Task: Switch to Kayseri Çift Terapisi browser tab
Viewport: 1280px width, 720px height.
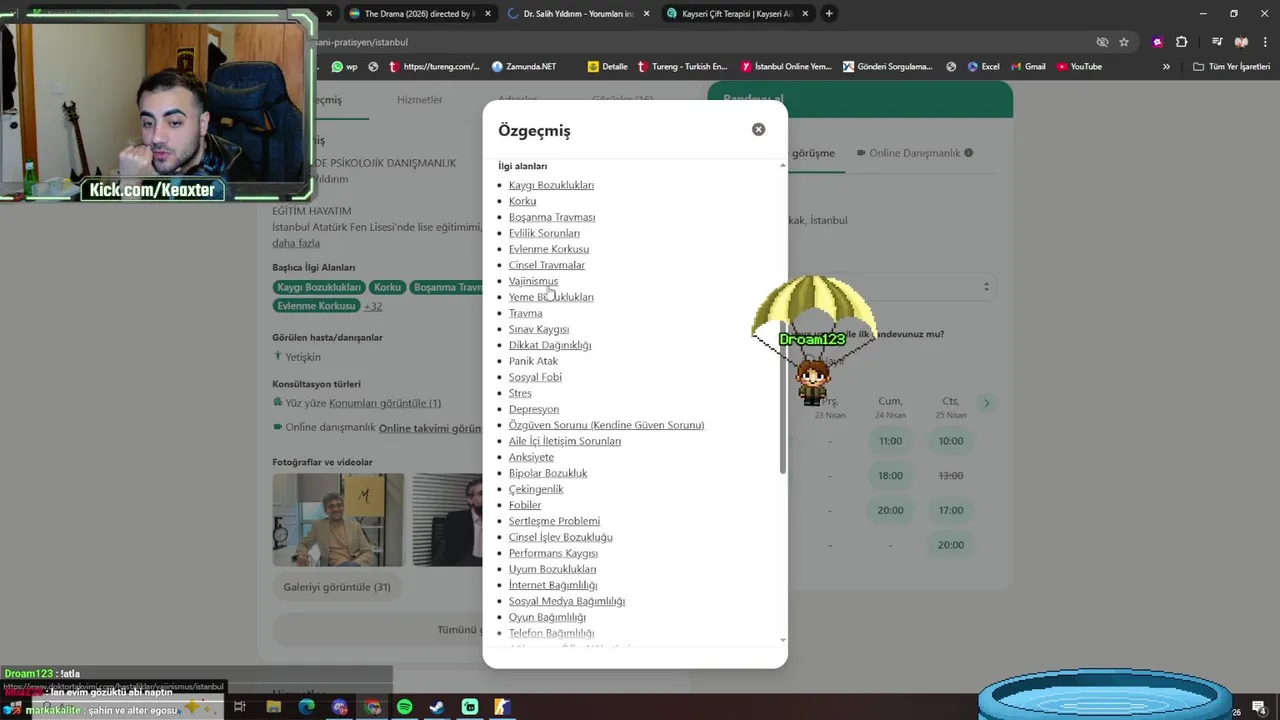Action: point(738,14)
